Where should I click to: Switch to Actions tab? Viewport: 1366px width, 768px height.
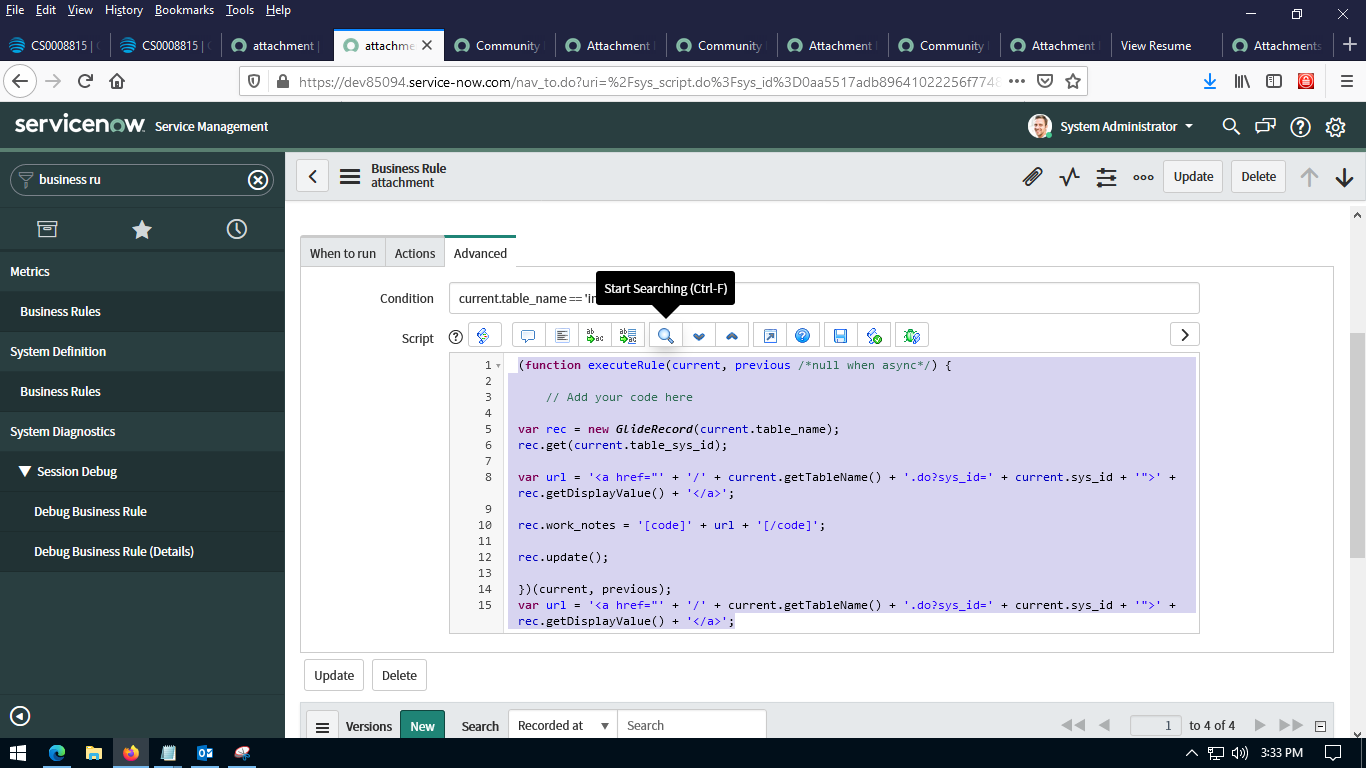click(415, 253)
